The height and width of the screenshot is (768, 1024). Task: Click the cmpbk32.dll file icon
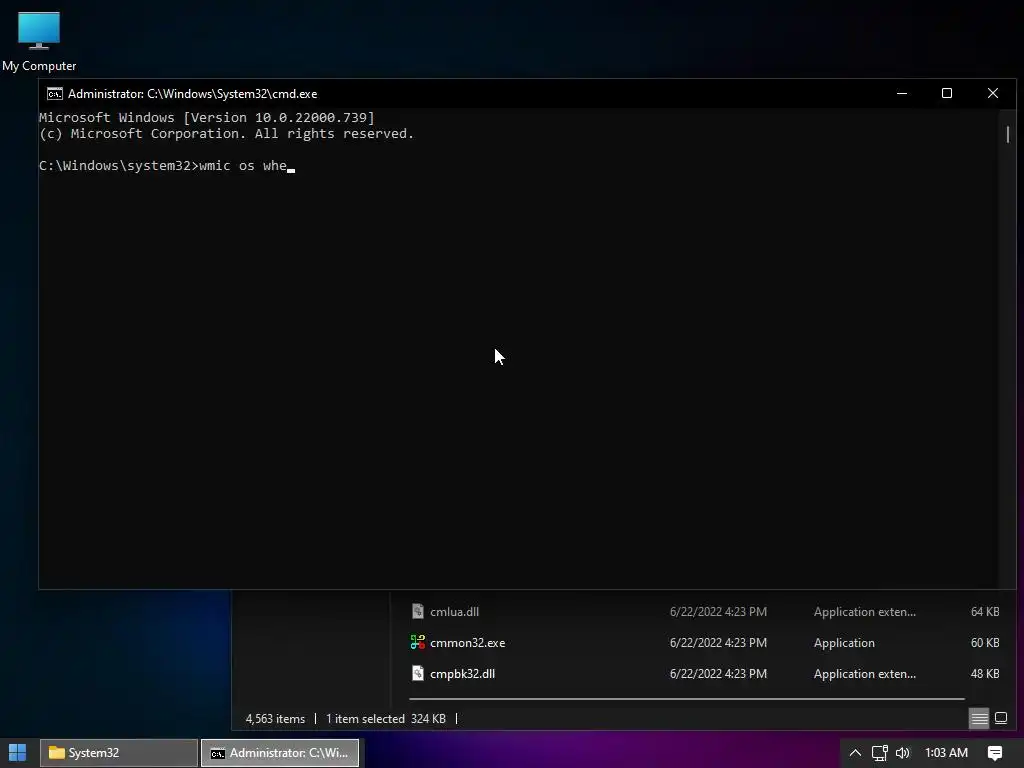418,673
